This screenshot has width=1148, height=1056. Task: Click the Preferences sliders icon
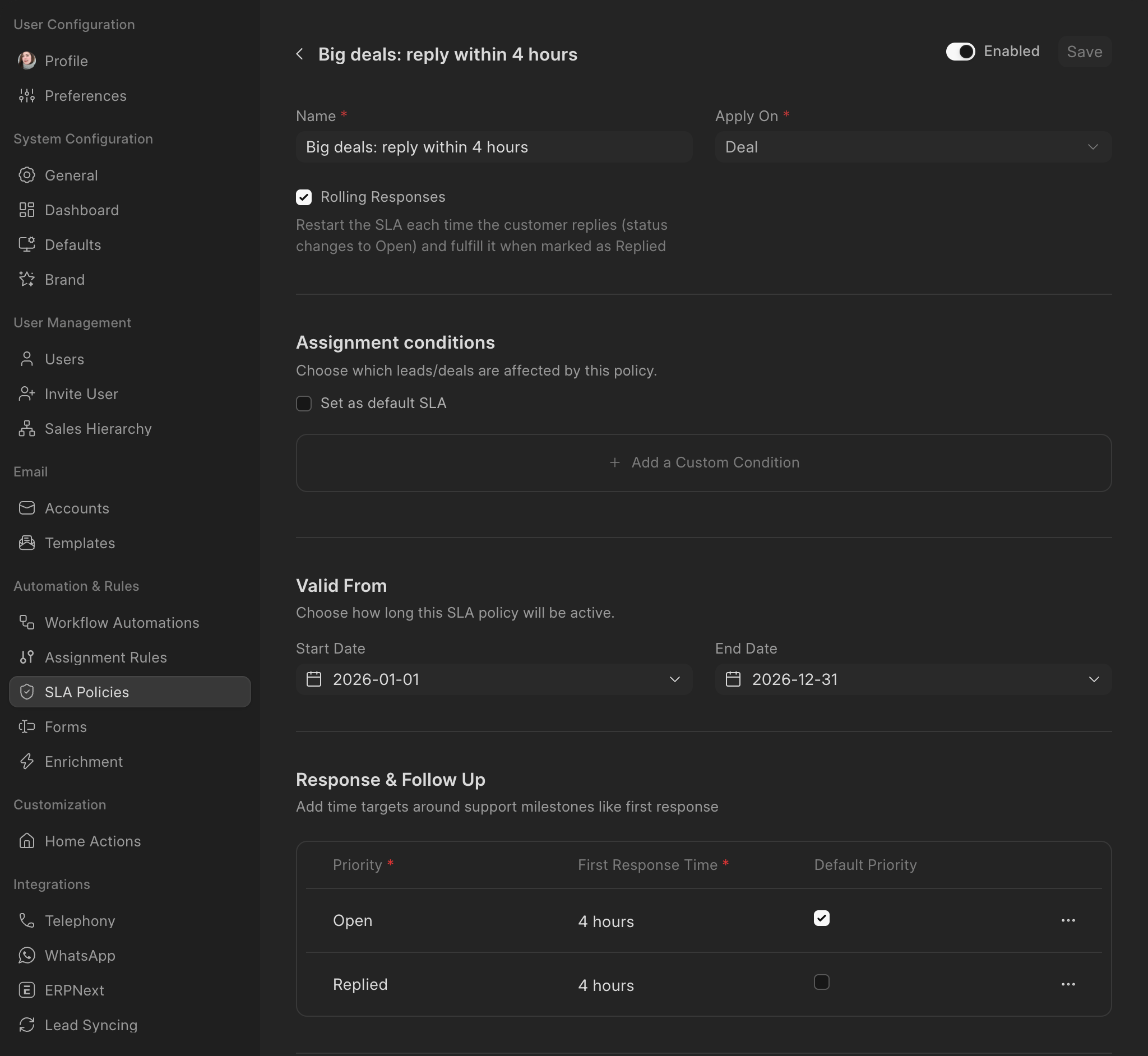(x=27, y=95)
